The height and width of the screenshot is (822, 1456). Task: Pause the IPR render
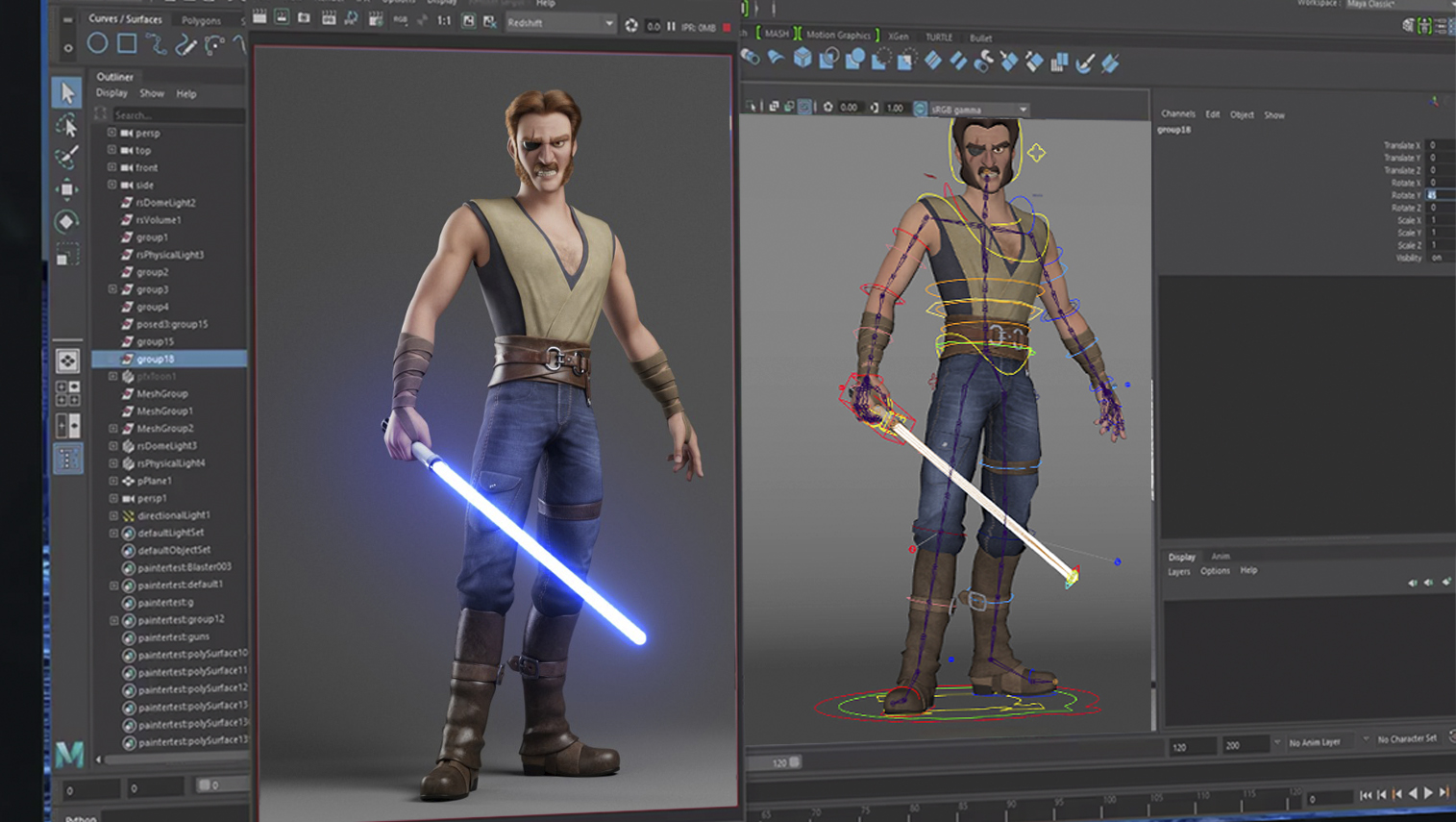(x=671, y=26)
